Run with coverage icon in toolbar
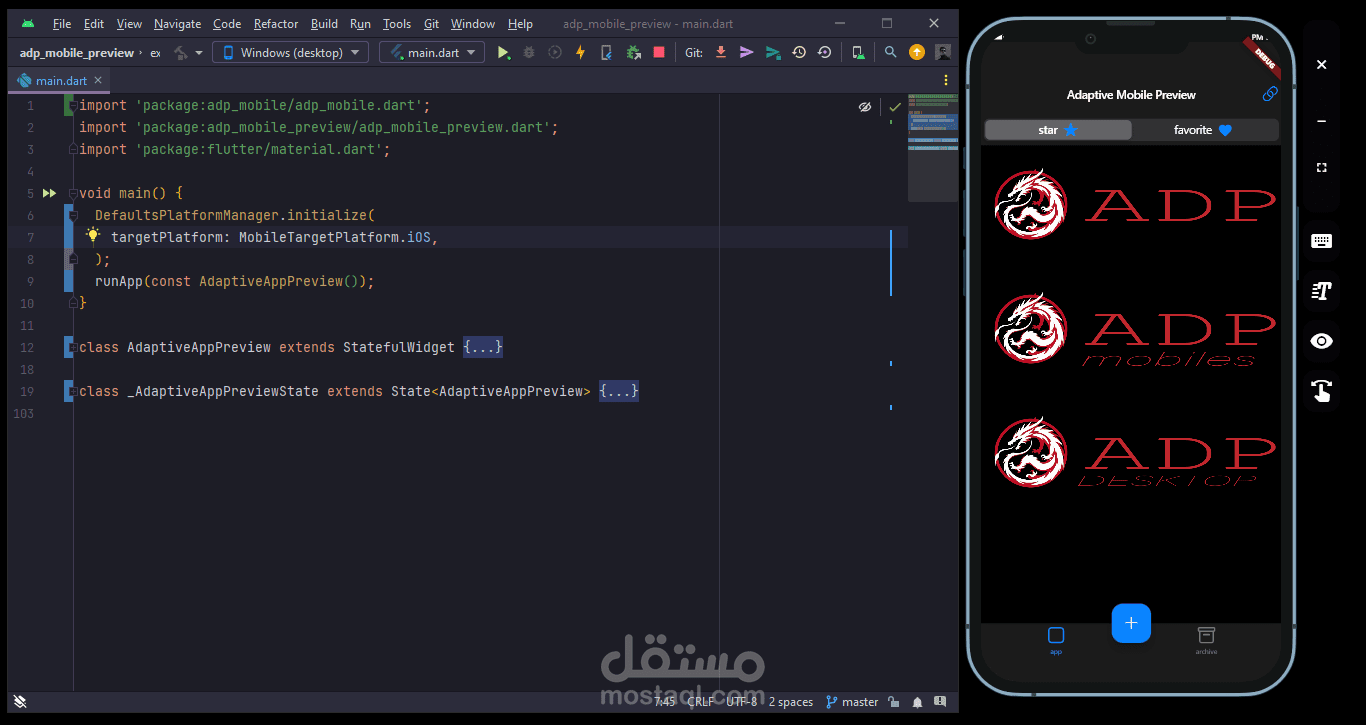 coord(555,52)
